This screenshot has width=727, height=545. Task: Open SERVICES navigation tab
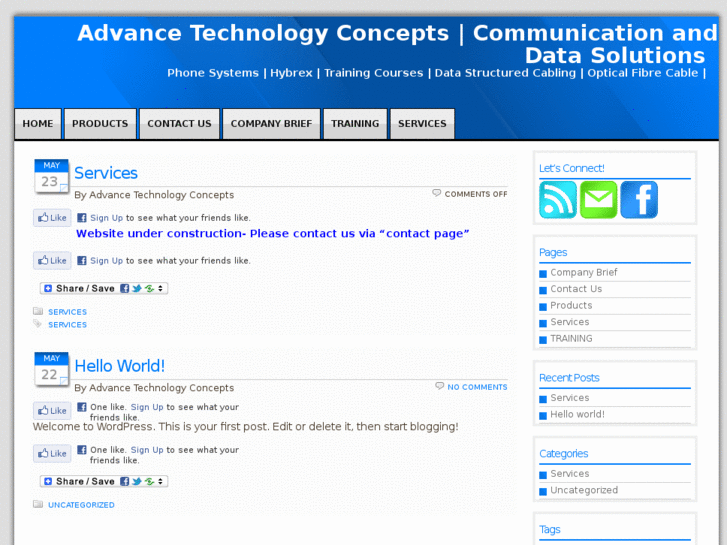(422, 124)
